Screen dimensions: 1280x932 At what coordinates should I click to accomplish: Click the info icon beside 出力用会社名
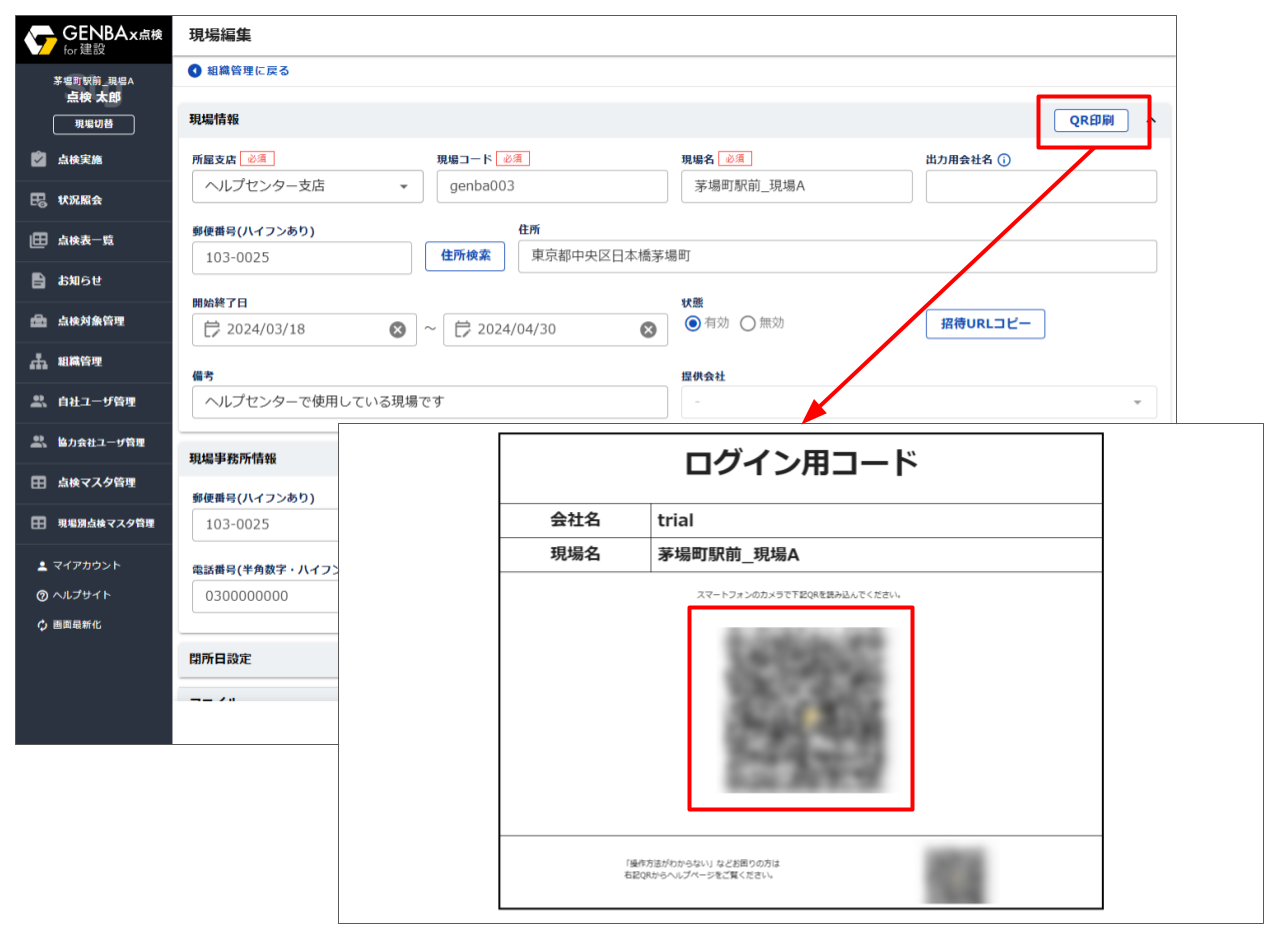(x=1004, y=160)
